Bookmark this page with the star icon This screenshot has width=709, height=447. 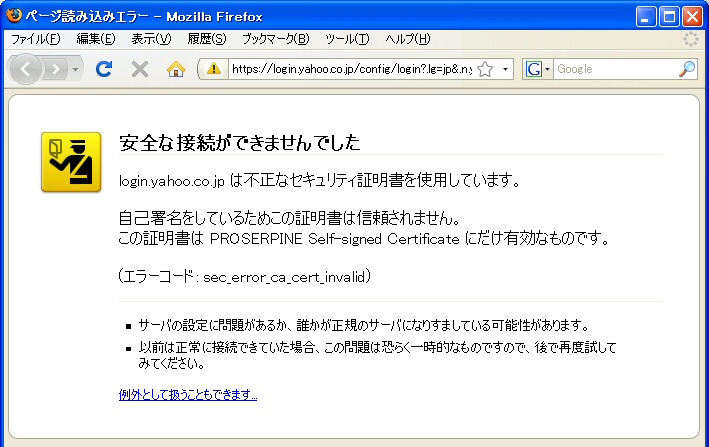(485, 69)
